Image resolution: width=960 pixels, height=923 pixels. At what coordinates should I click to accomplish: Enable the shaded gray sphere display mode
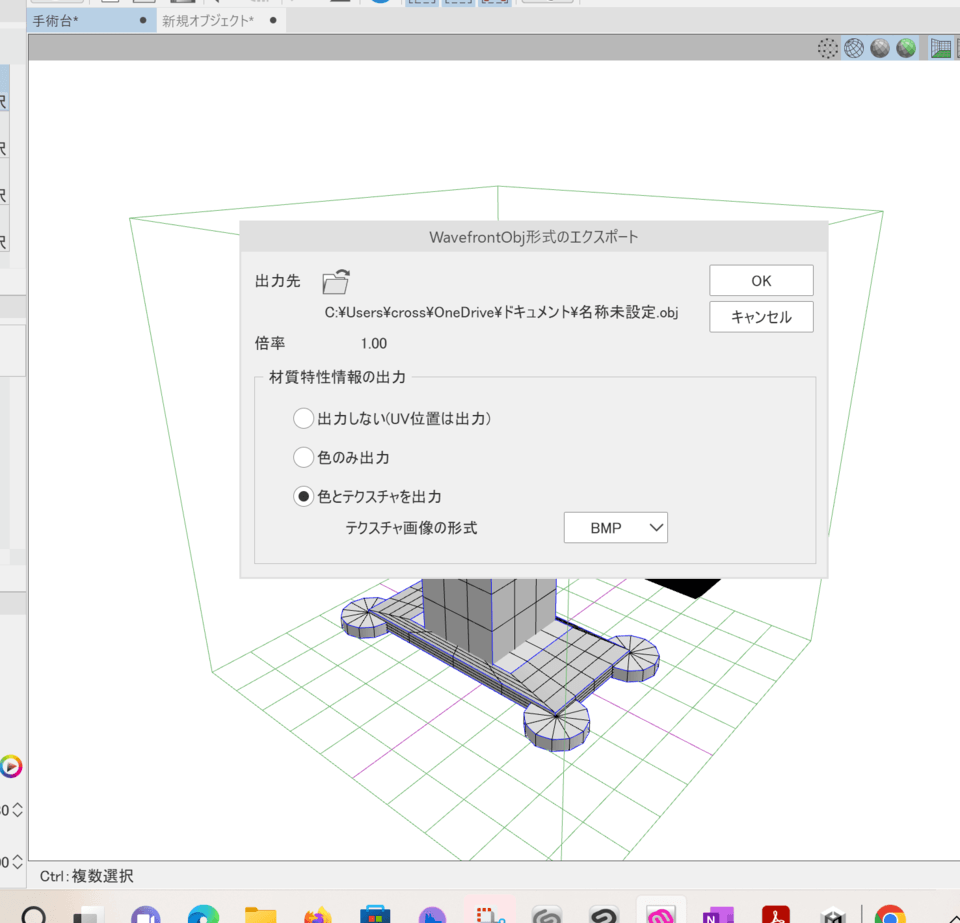tap(879, 47)
